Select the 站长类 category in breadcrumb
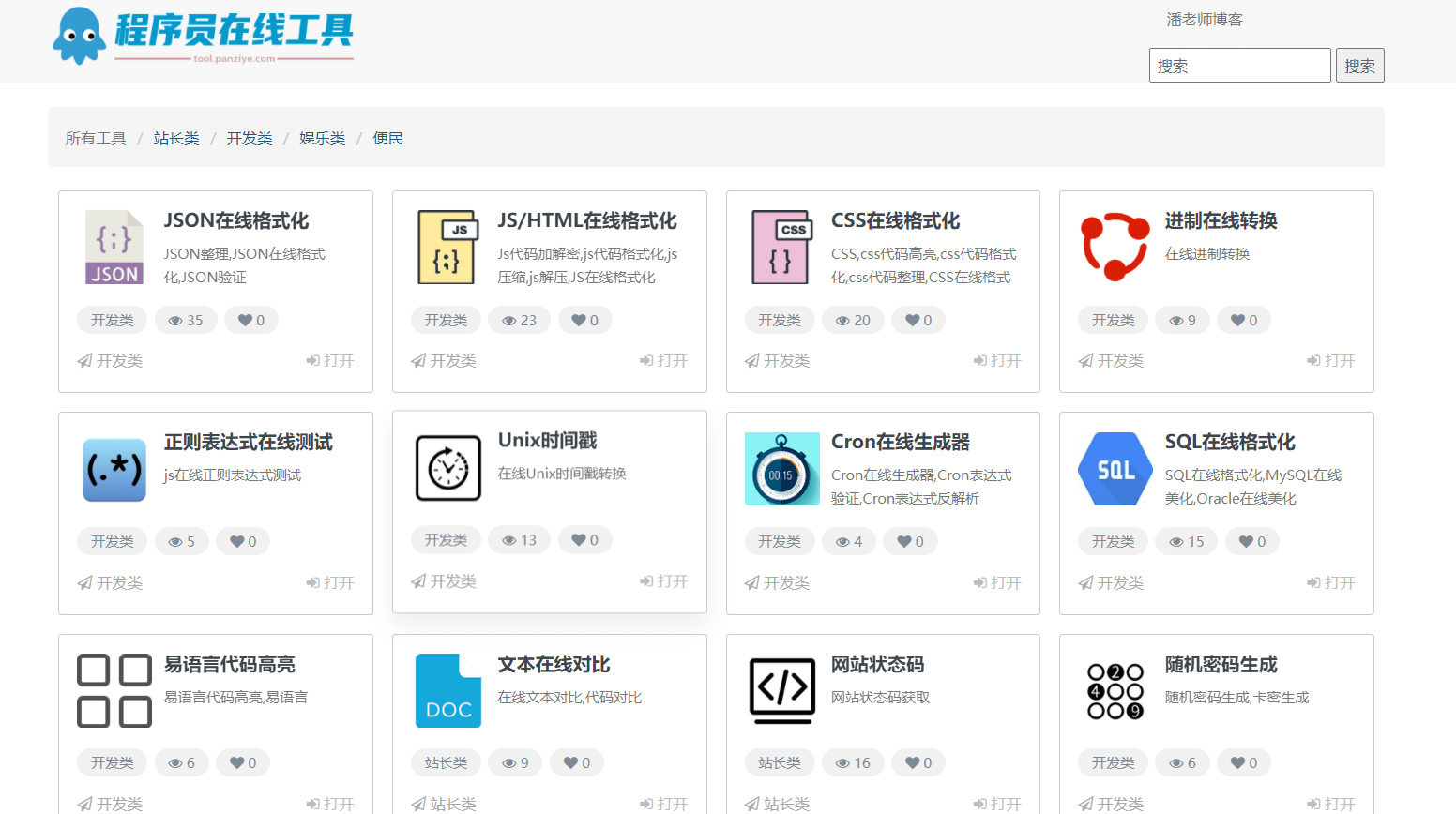The image size is (1456, 814). tap(176, 138)
